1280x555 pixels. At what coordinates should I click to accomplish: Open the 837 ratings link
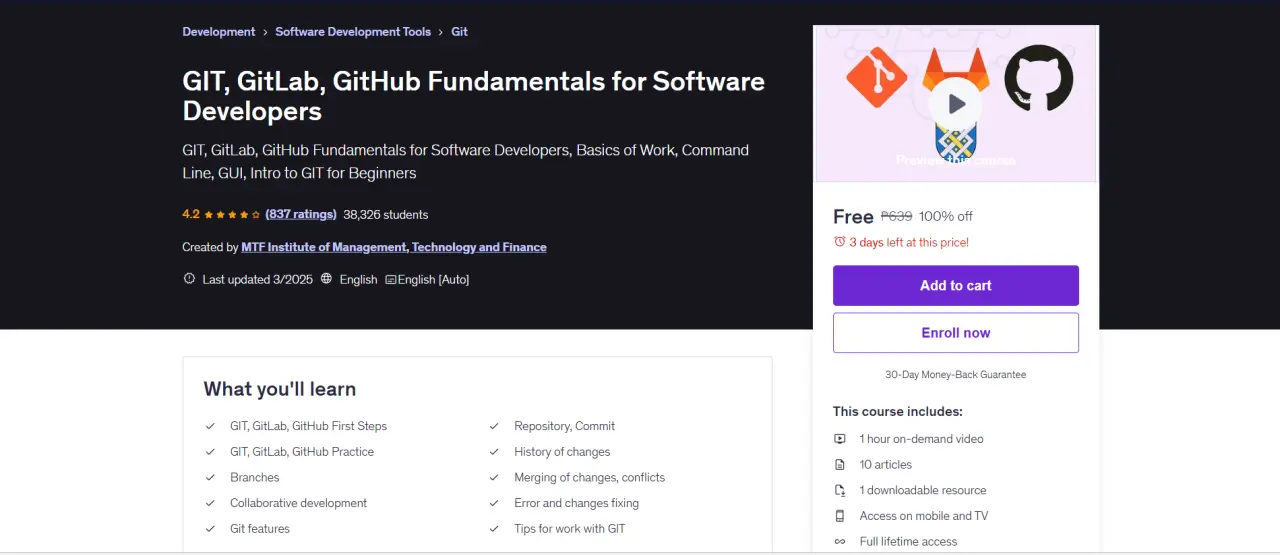point(301,214)
